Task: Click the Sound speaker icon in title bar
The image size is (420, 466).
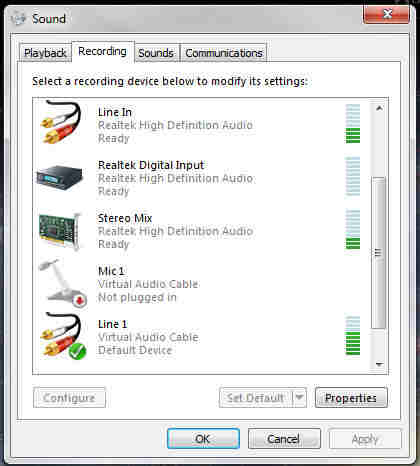Action: pyautogui.click(x=18, y=18)
